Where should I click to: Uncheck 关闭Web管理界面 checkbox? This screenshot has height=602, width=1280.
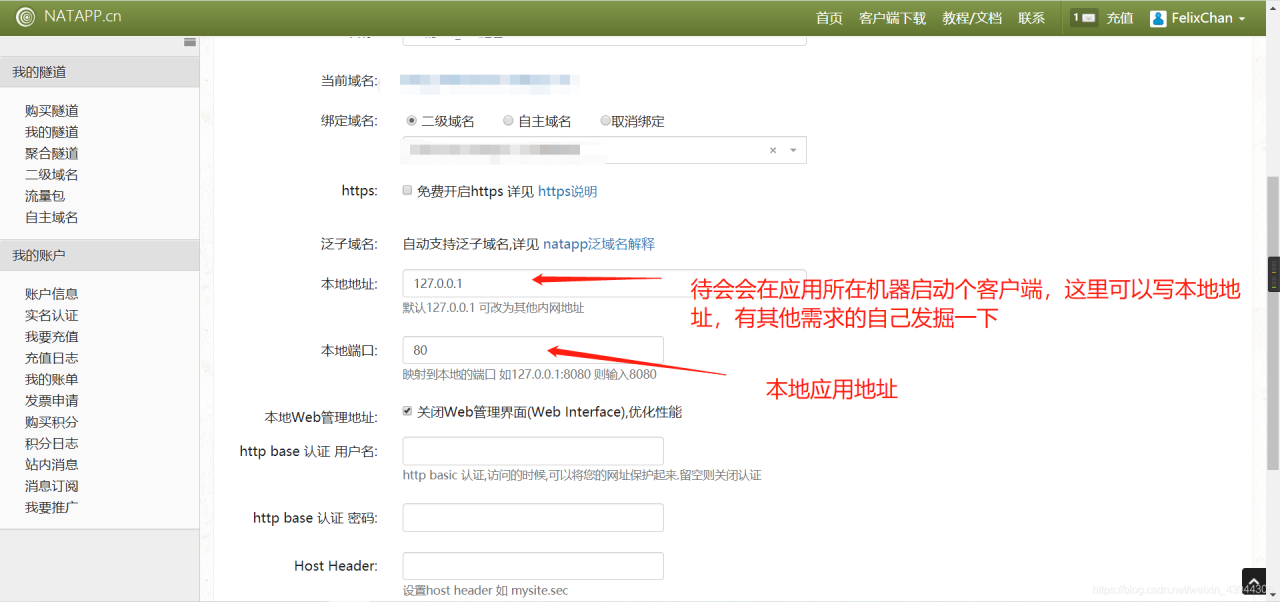pyautogui.click(x=407, y=411)
